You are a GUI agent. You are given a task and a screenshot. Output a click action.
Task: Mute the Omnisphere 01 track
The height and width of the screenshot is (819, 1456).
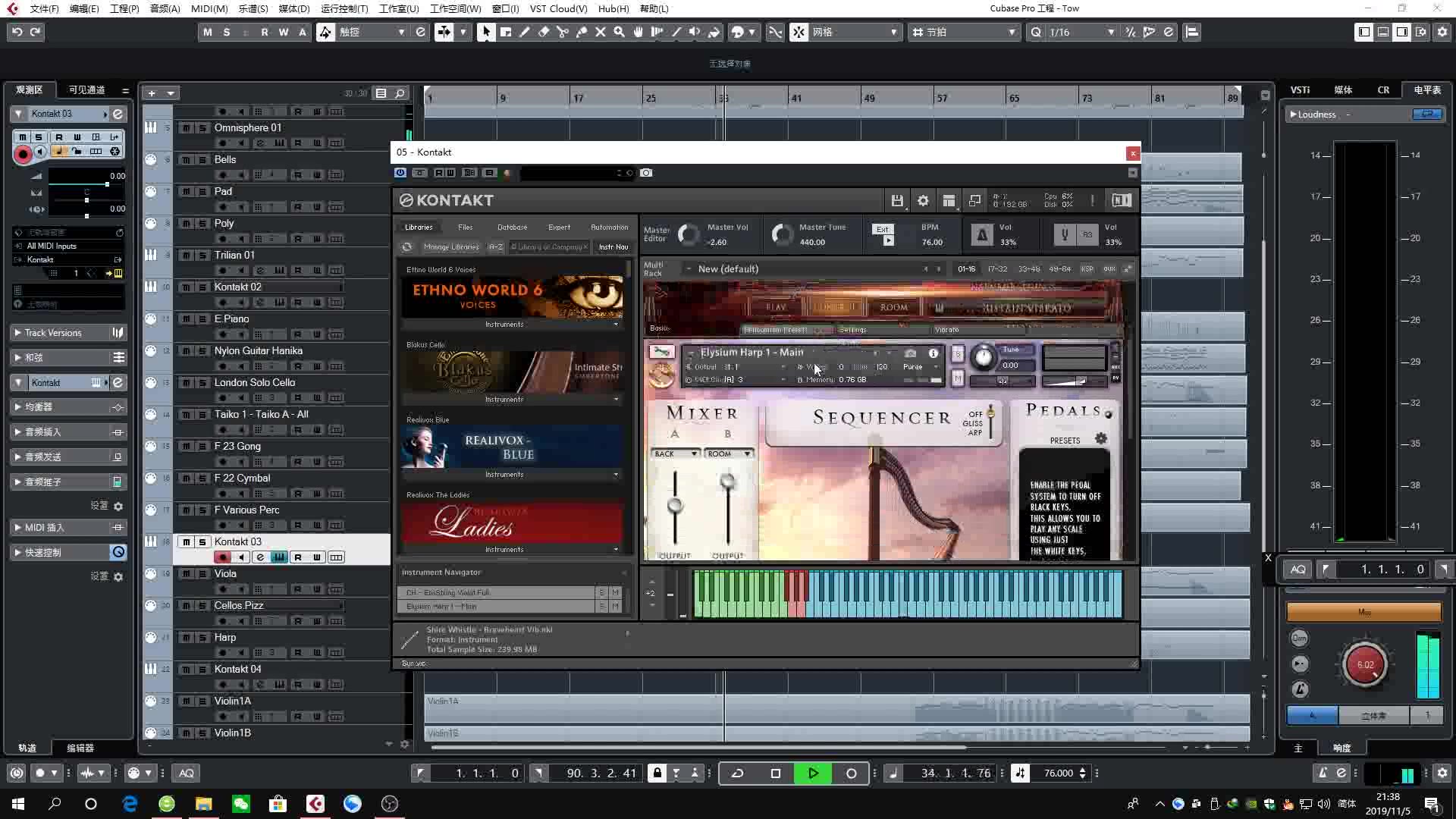[x=186, y=128]
